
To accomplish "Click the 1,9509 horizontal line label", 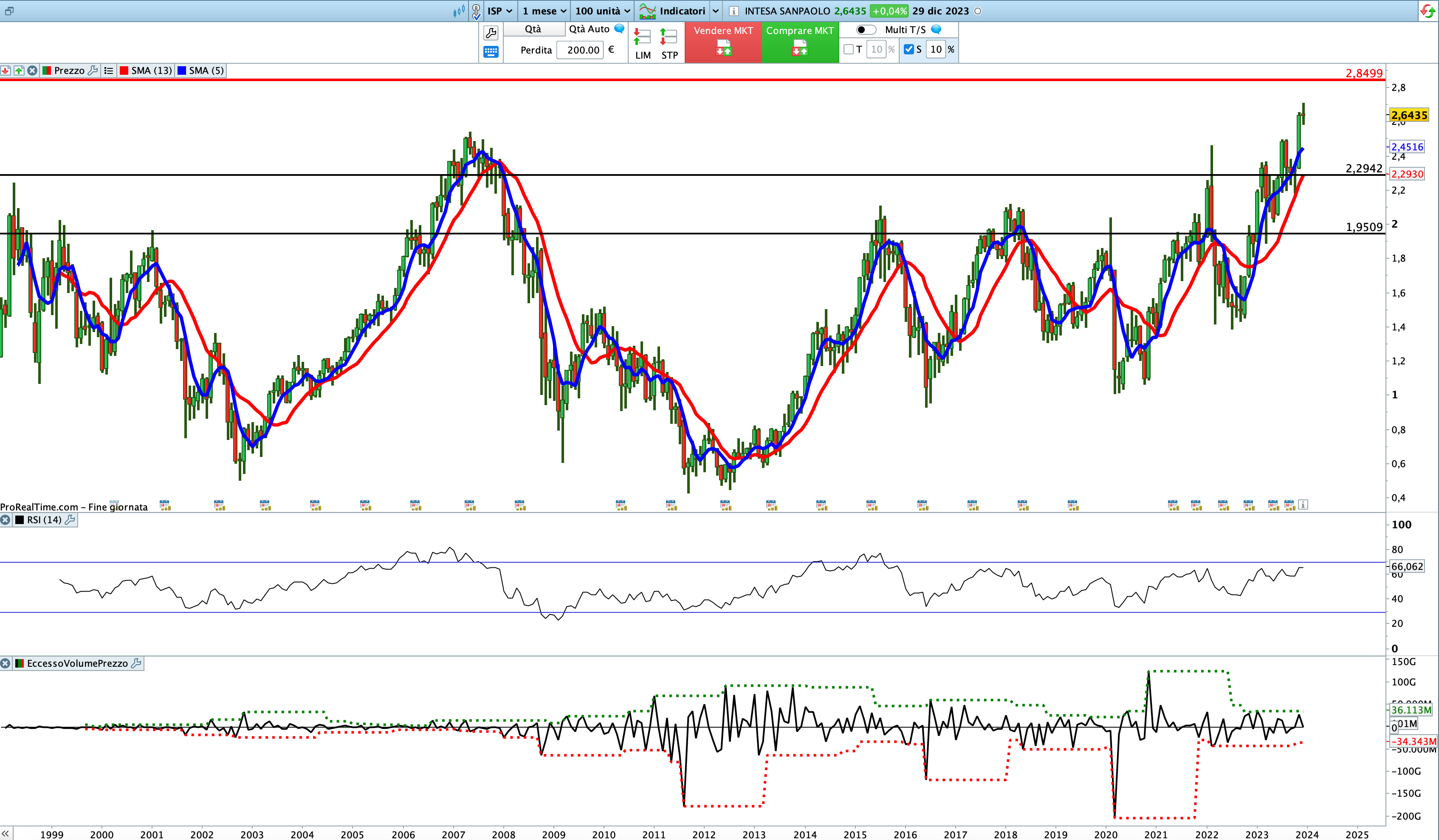I will click(1364, 227).
